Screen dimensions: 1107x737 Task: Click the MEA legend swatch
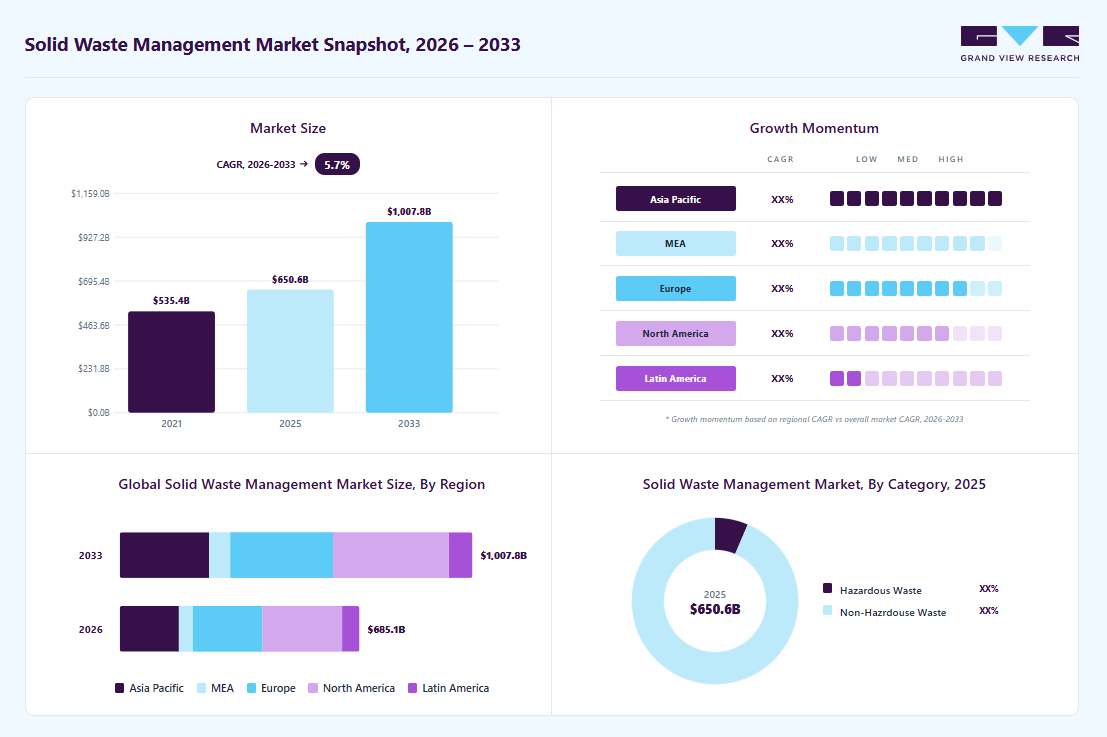tap(201, 688)
